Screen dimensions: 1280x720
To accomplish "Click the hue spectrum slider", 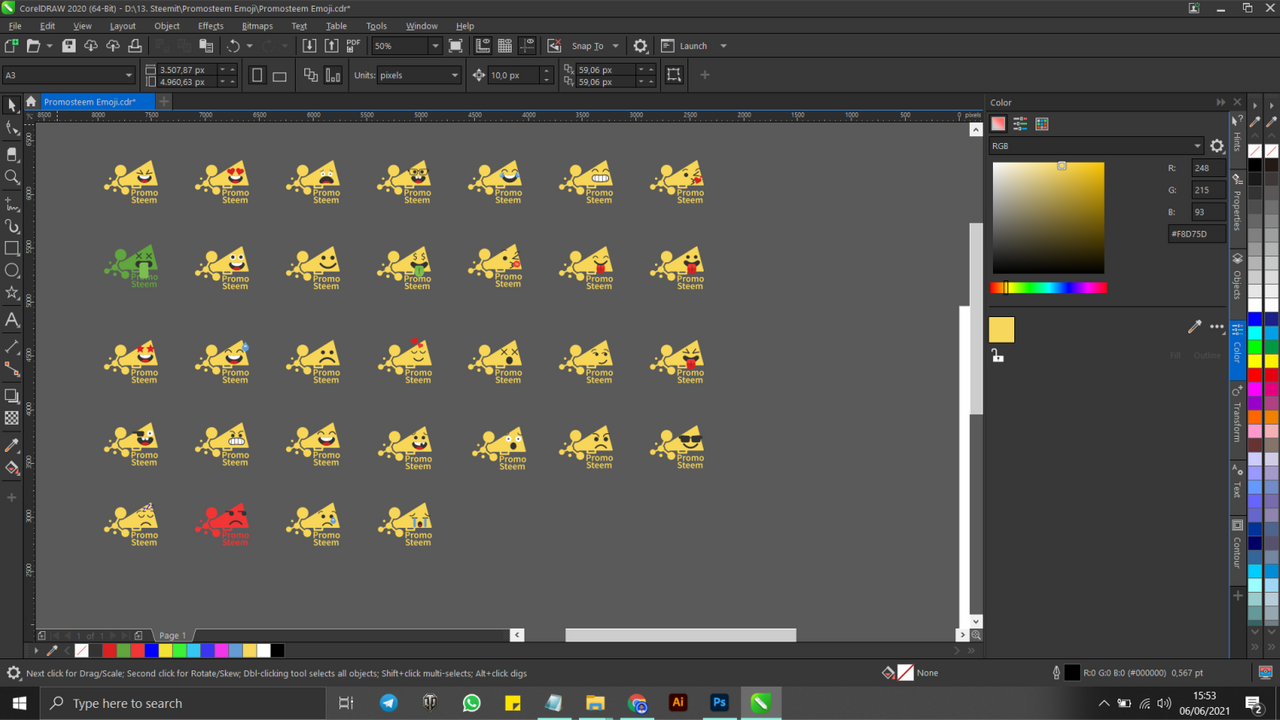I will [x=1048, y=288].
